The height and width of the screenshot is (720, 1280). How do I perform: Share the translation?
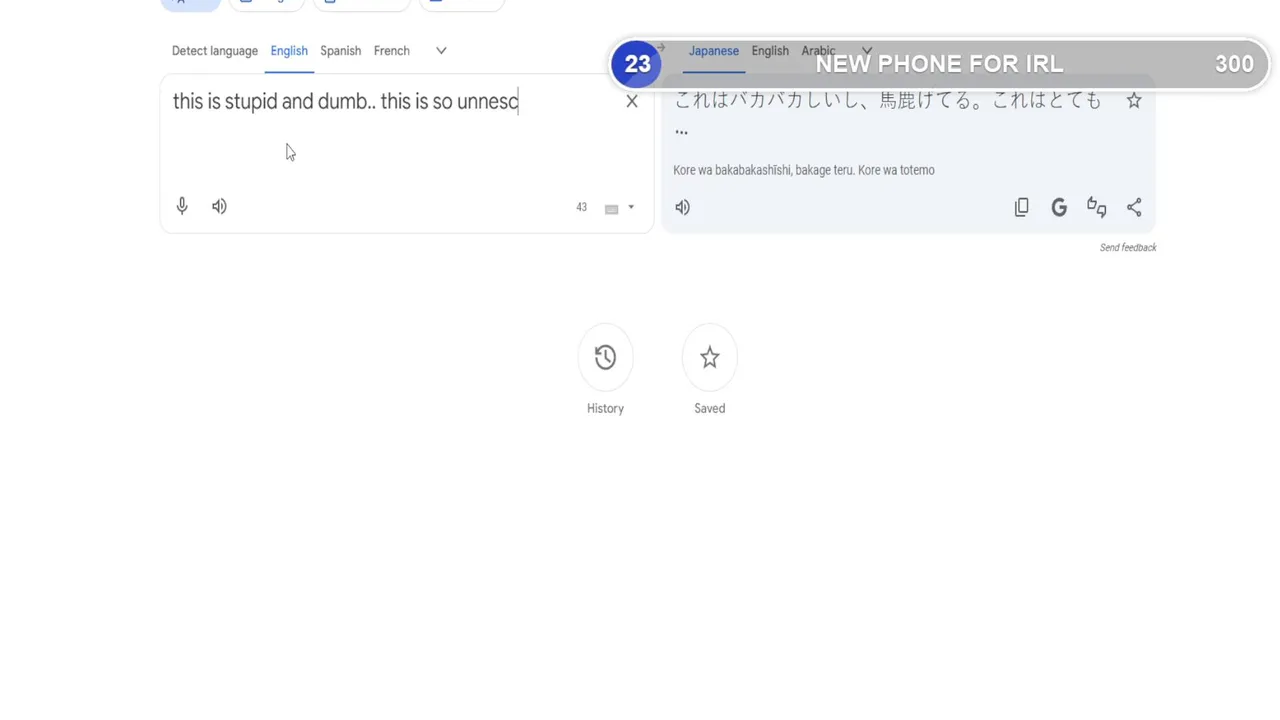(1134, 207)
